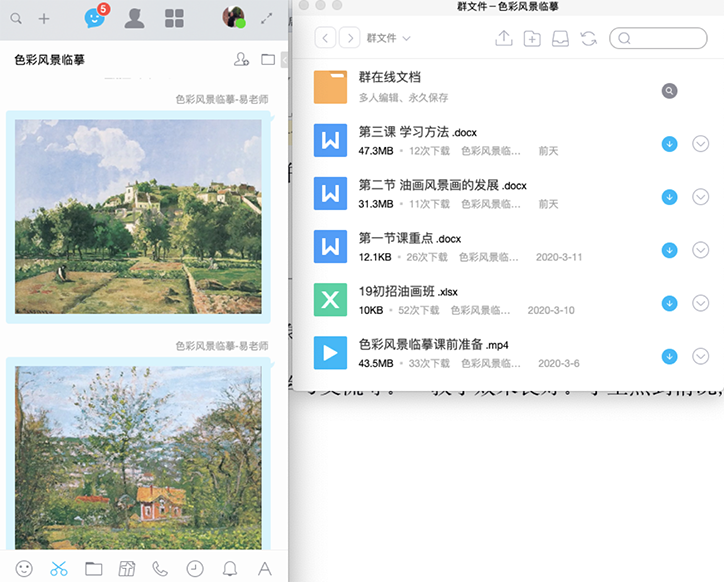The width and height of the screenshot is (724, 582).
Task: Switch to the contacts tab
Action: click(x=134, y=18)
